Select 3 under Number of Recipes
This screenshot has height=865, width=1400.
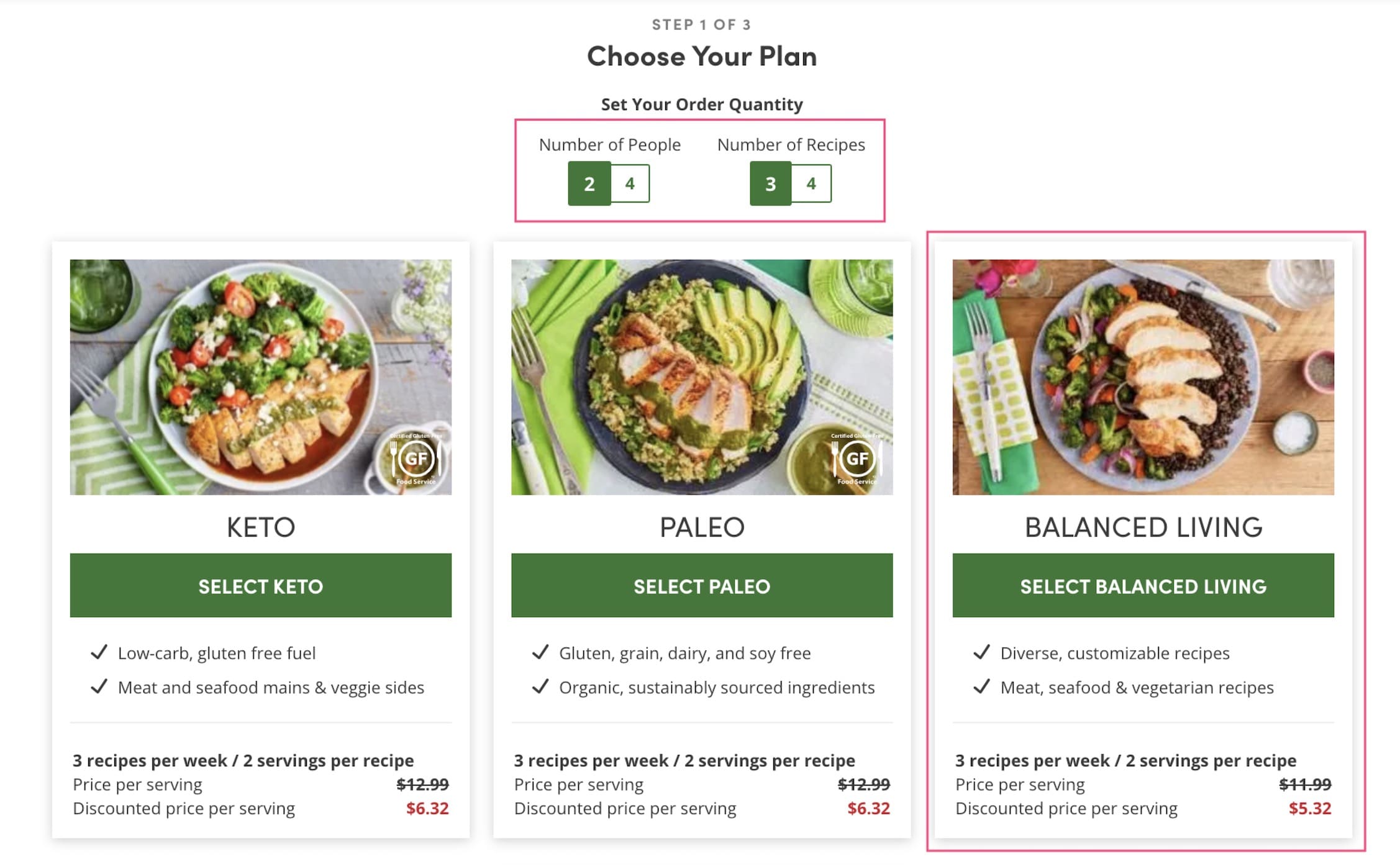point(771,183)
